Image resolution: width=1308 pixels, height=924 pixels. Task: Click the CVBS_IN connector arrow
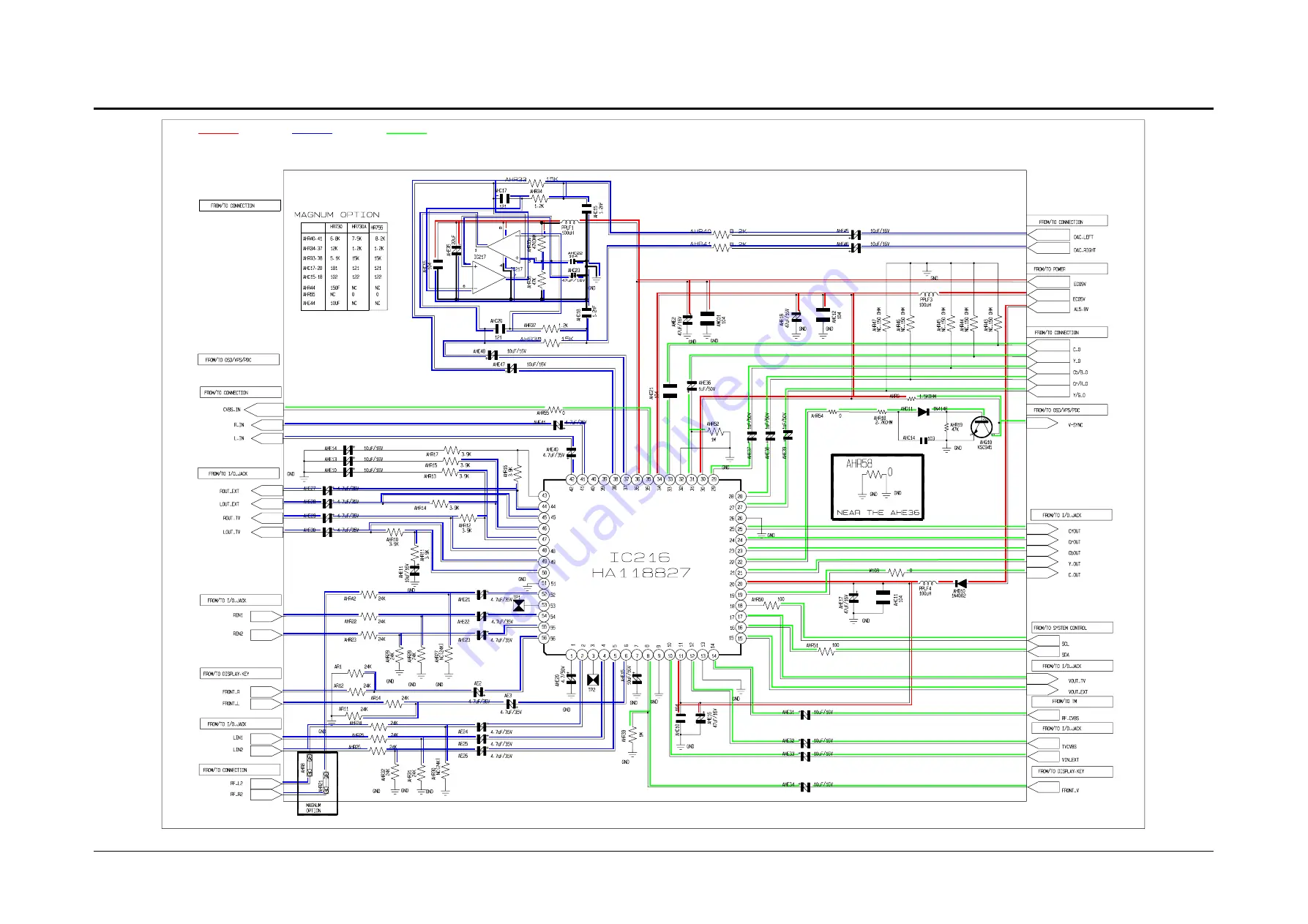[264, 410]
